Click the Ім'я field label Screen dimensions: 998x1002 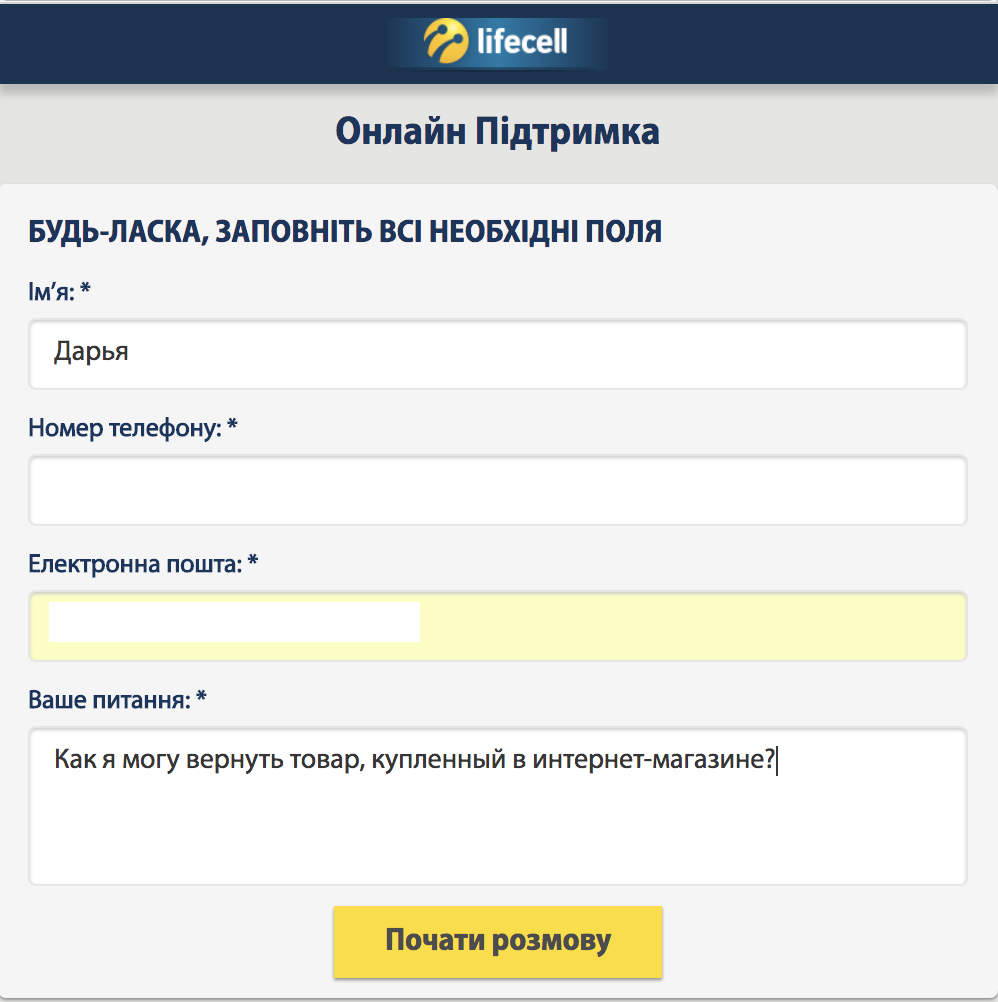(52, 292)
